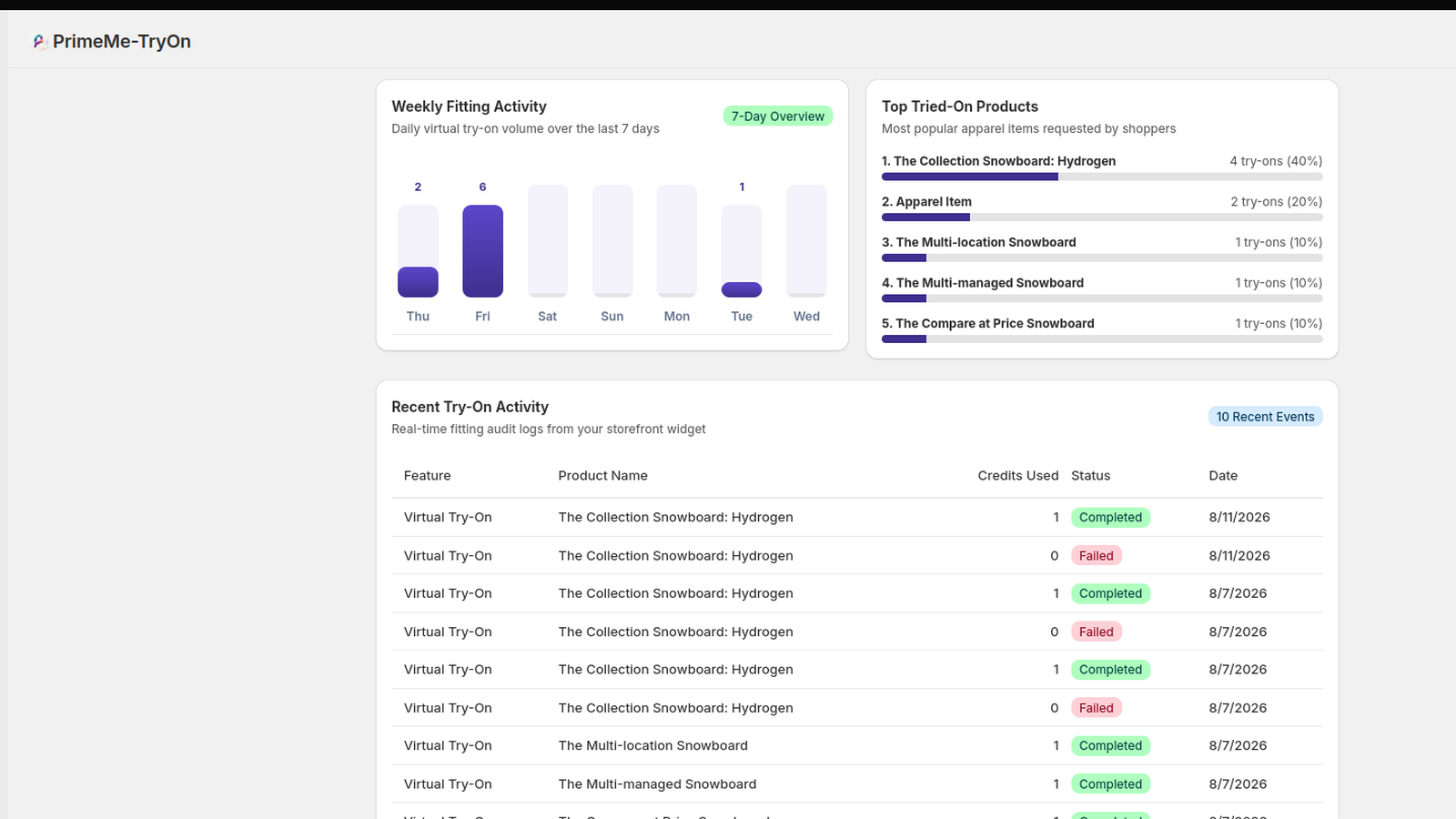Click the PrimeMe-TryOn logo icon
This screenshot has height=819, width=1456.
(39, 41)
